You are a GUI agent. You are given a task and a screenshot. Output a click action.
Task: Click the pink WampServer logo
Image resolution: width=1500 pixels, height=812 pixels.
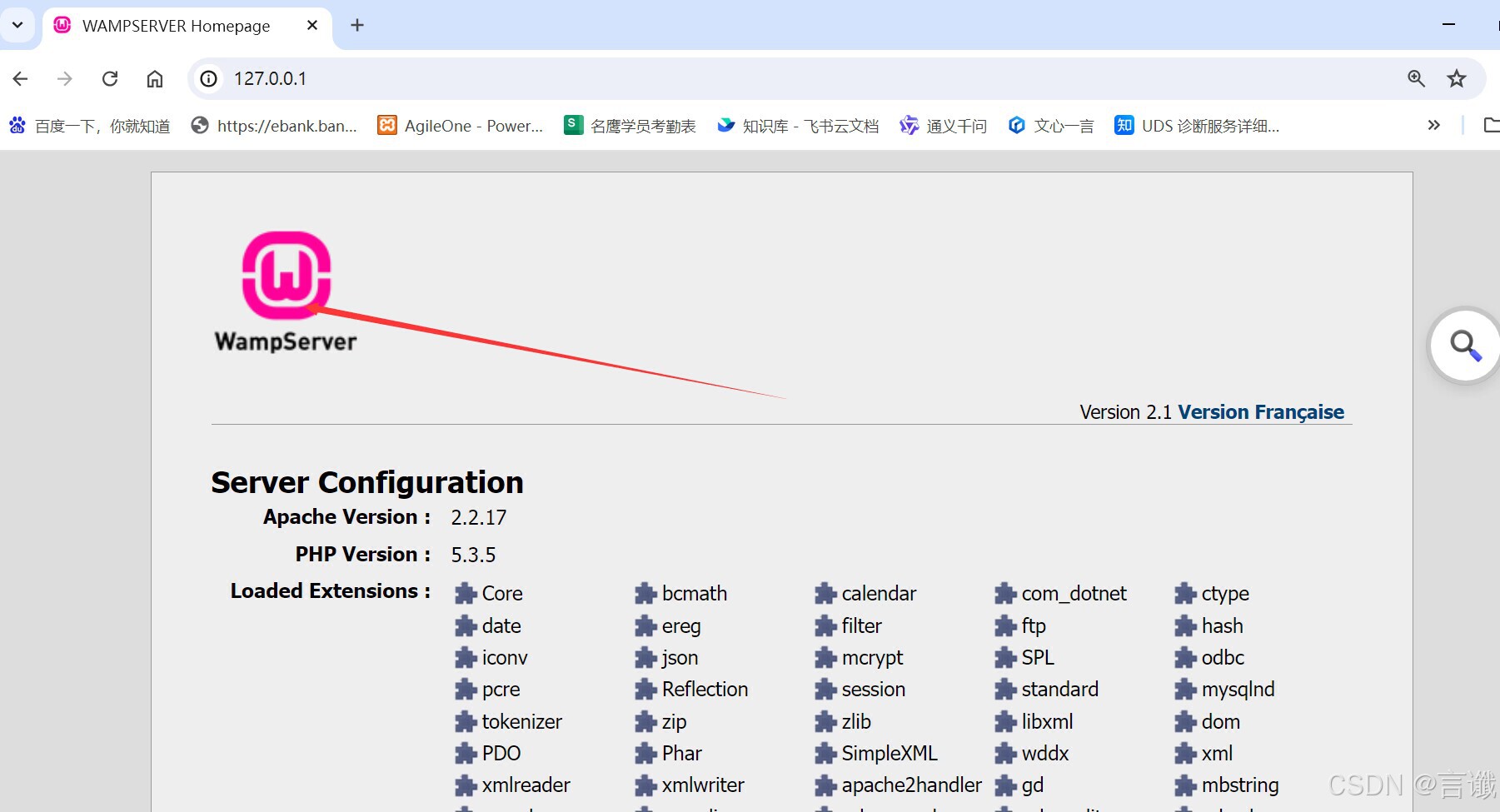(x=287, y=275)
